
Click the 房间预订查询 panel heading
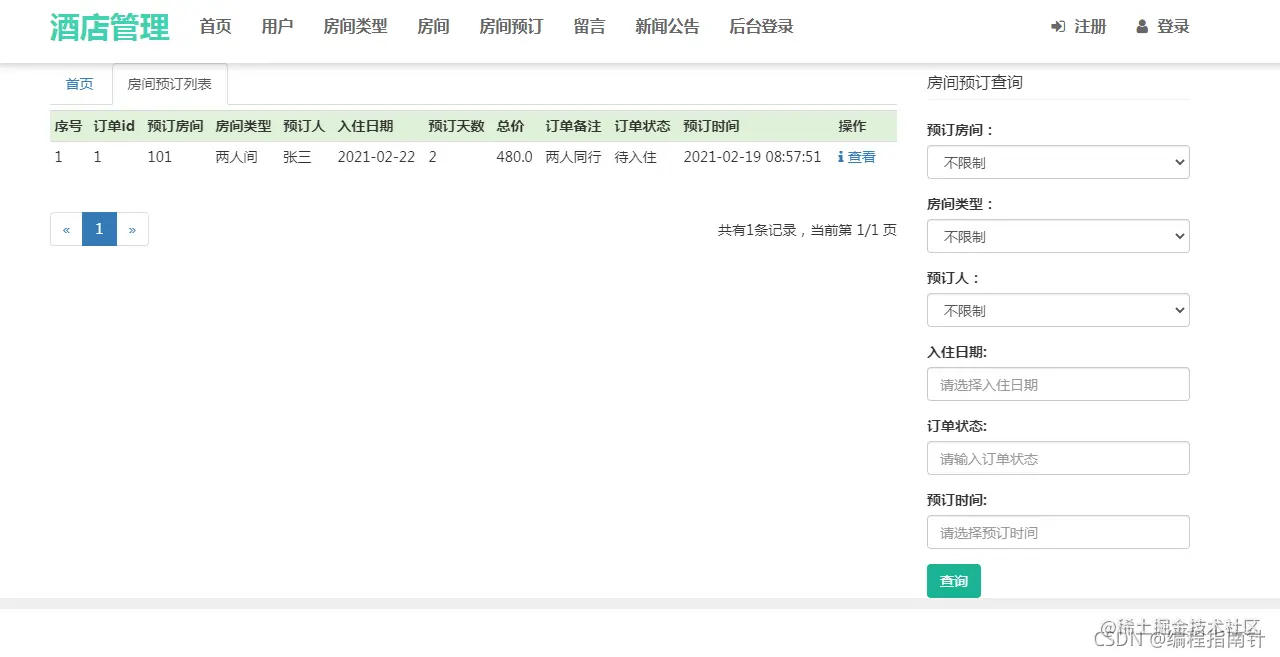975,83
